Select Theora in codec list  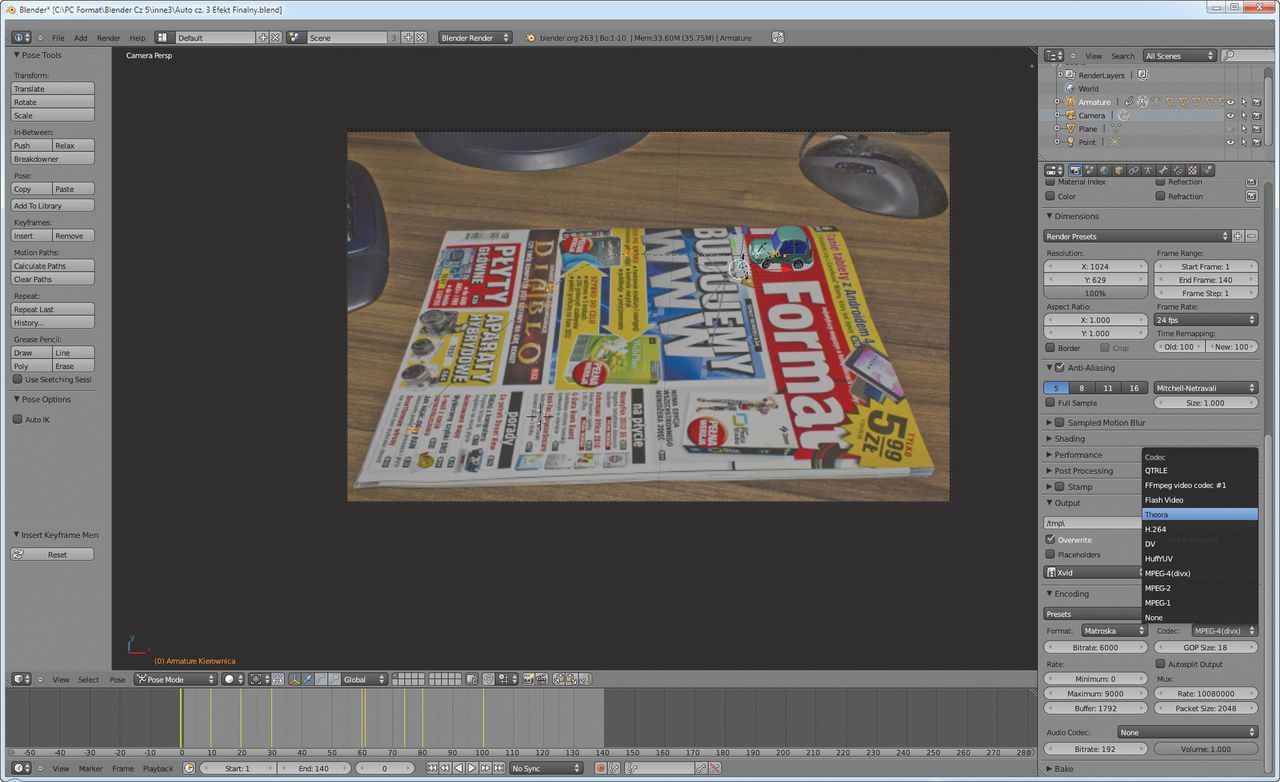(x=1200, y=514)
